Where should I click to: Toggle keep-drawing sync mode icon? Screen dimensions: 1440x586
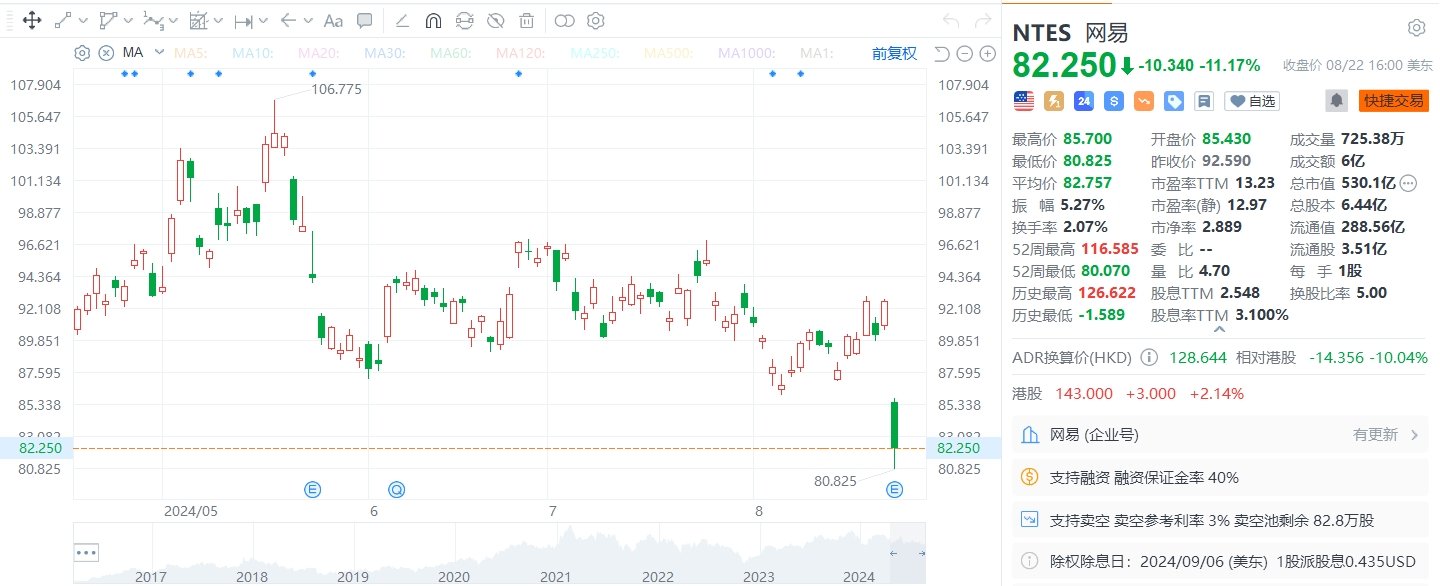(464, 20)
